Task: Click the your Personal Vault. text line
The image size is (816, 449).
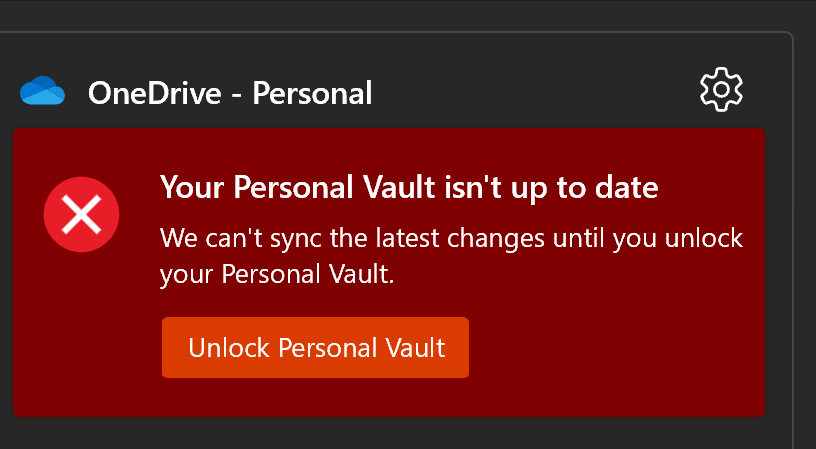Action: pyautogui.click(x=277, y=274)
